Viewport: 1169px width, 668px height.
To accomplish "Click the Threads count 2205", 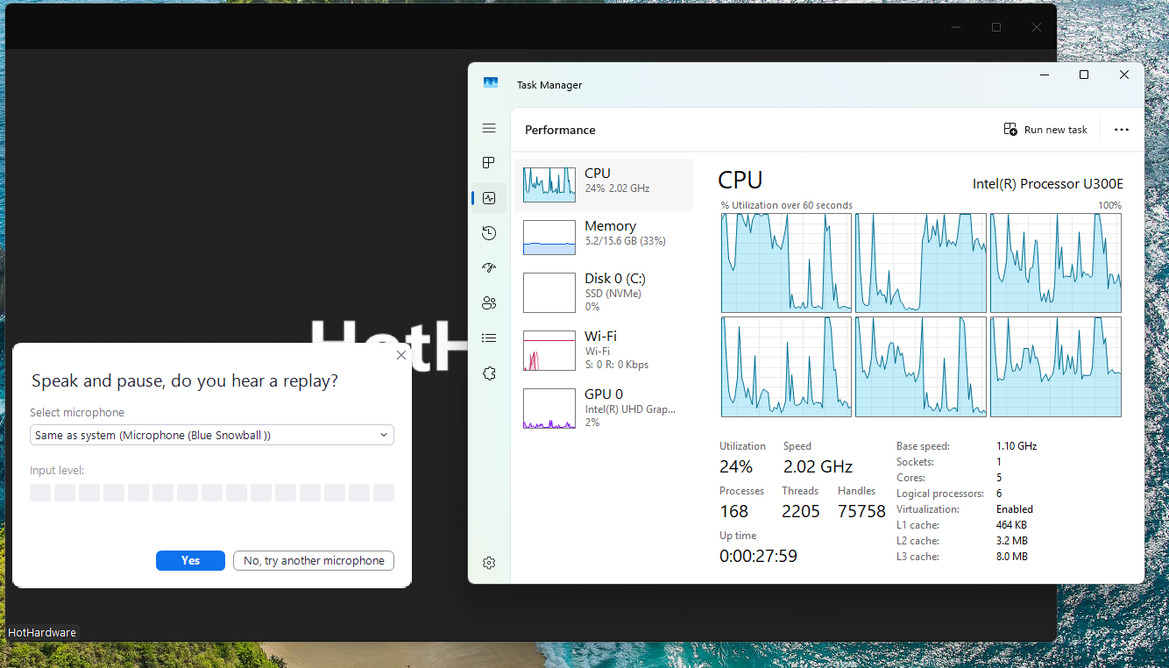I will pyautogui.click(x=801, y=511).
